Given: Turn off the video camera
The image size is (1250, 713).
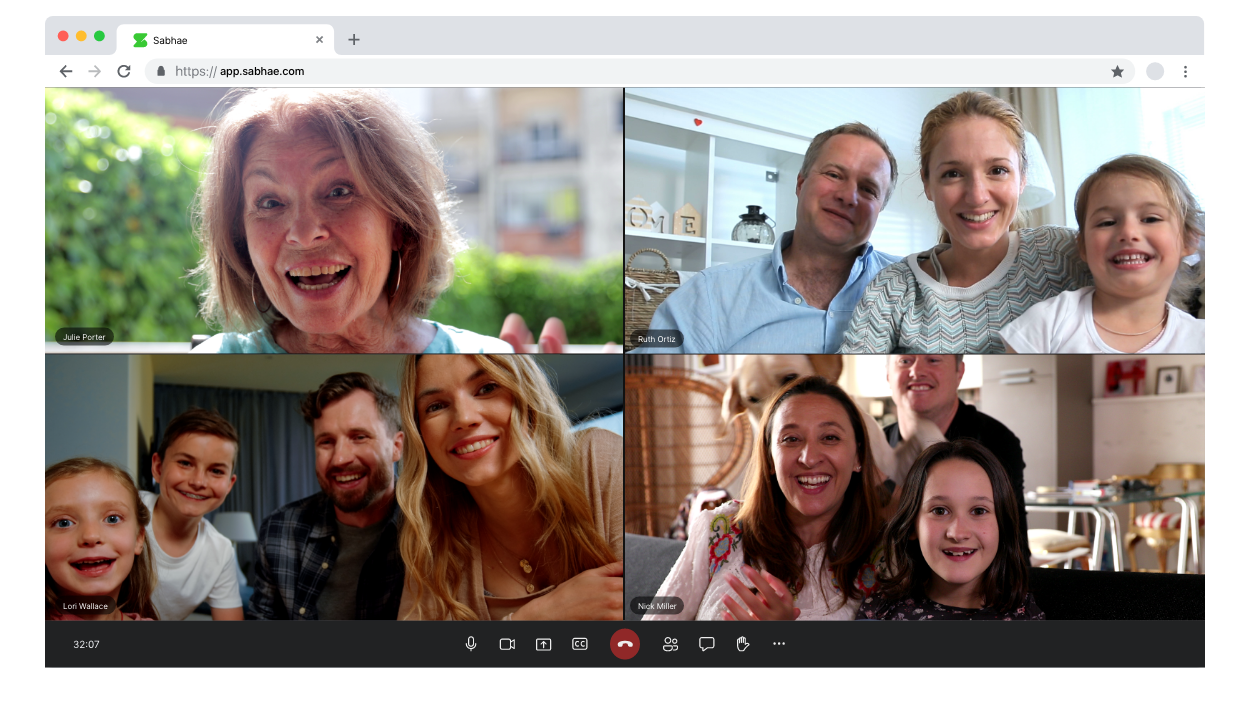Looking at the screenshot, I should click(507, 644).
